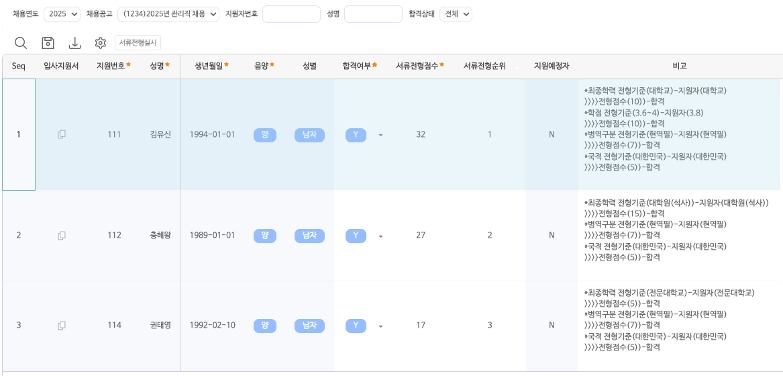Click the 양 badge in row 114
783x376 pixels.
click(265, 326)
